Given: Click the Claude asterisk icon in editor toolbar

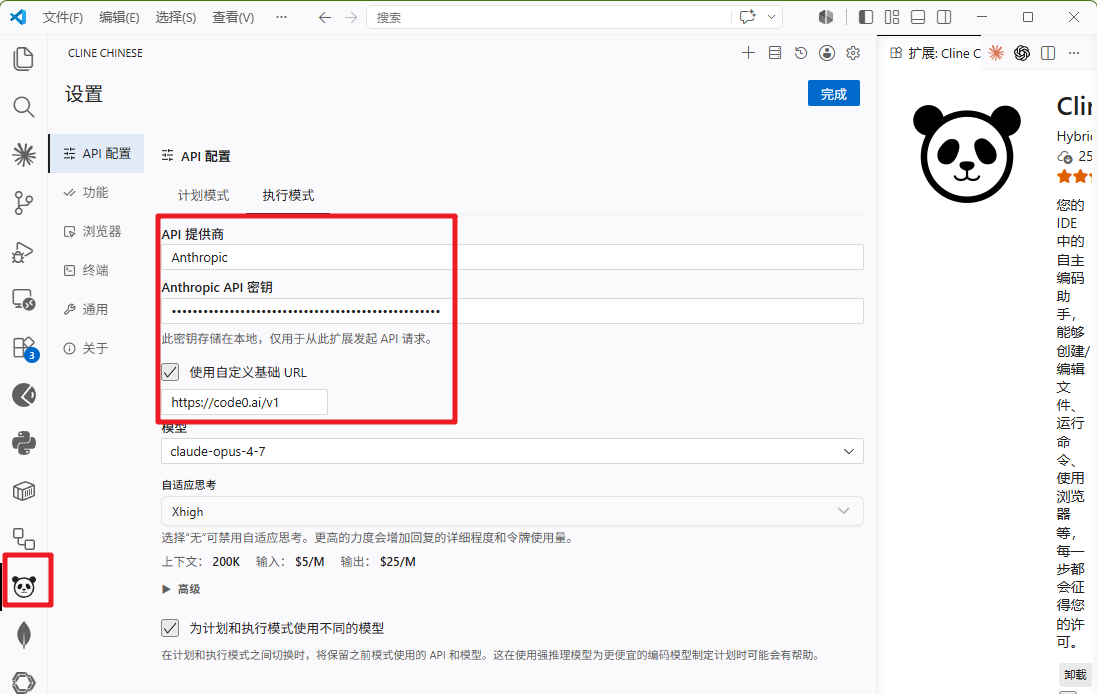Looking at the screenshot, I should pos(996,53).
